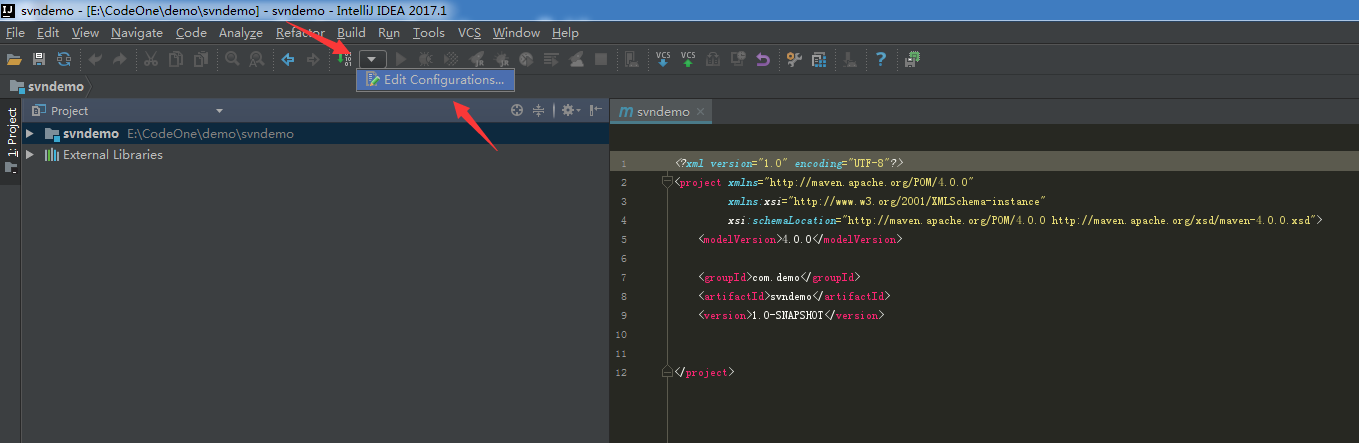The height and width of the screenshot is (443, 1359).
Task: Click the blue Help question mark
Action: click(880, 59)
